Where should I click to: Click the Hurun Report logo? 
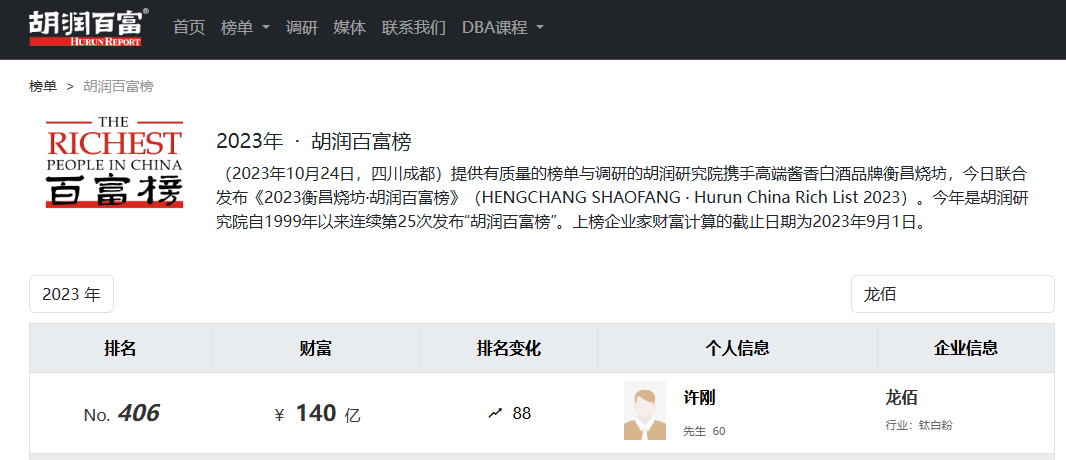pyautogui.click(x=88, y=27)
